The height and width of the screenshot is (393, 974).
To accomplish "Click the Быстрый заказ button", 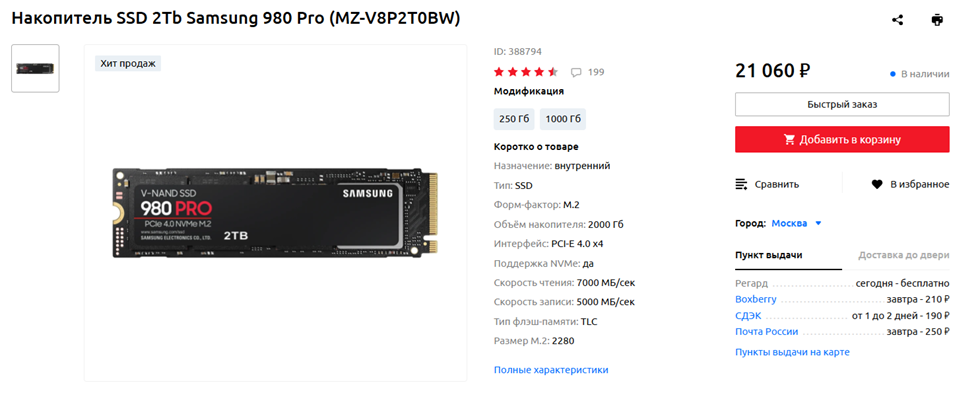I will pyautogui.click(x=842, y=104).
